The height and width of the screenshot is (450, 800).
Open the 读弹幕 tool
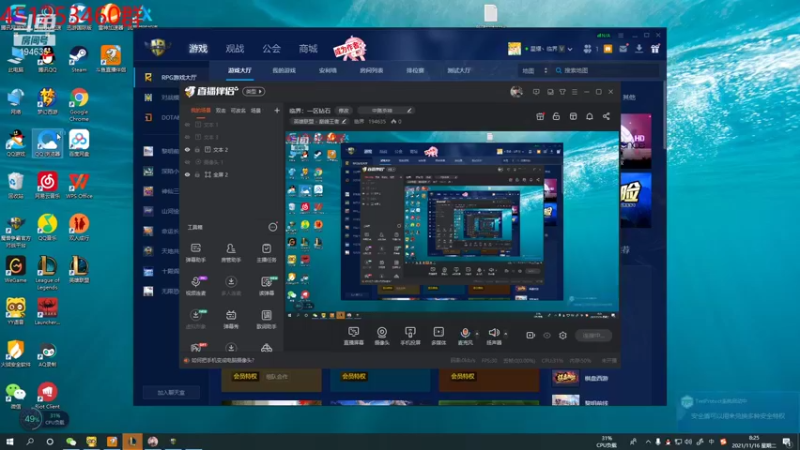266,286
